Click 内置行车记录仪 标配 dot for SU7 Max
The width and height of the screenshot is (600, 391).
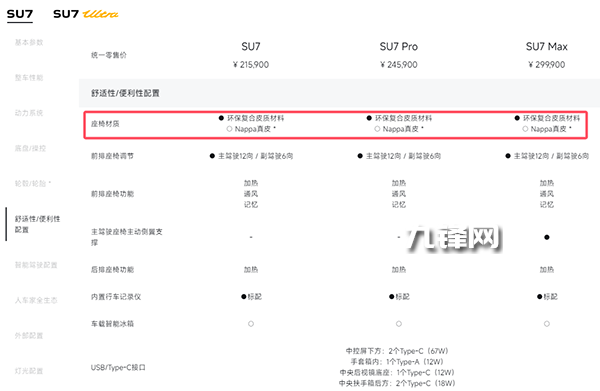point(540,297)
